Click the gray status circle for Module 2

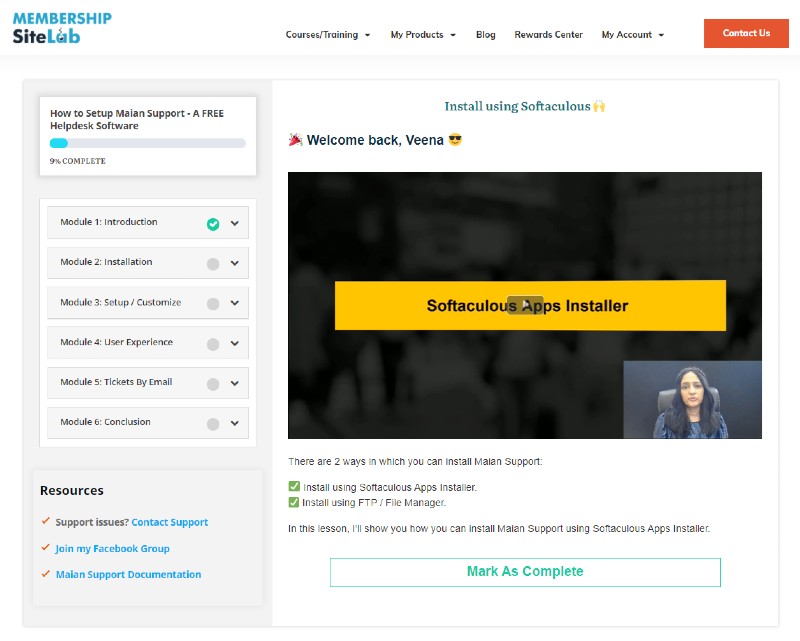point(213,264)
